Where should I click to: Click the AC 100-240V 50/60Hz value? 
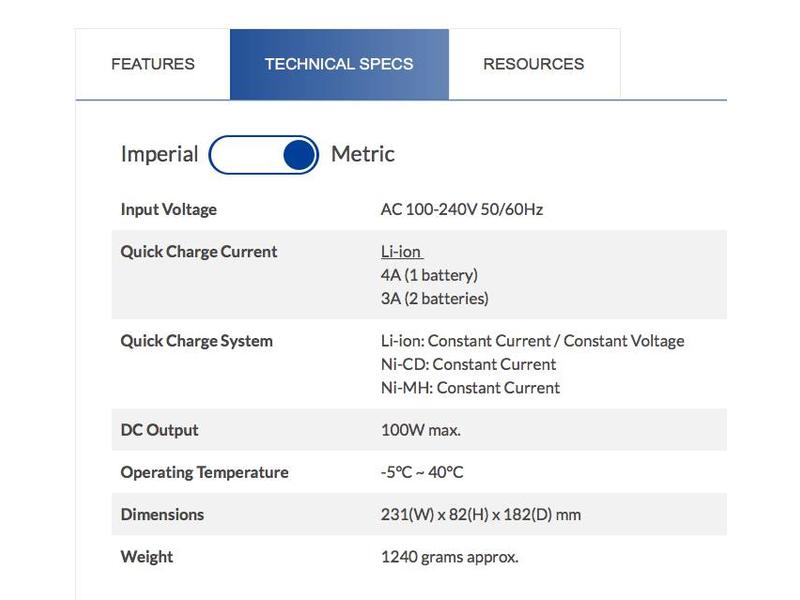coord(462,210)
